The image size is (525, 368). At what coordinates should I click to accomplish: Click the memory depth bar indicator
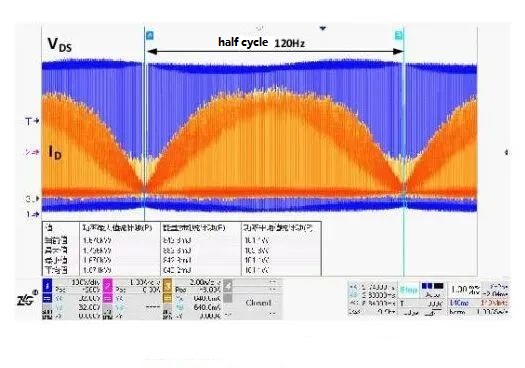click(432, 286)
